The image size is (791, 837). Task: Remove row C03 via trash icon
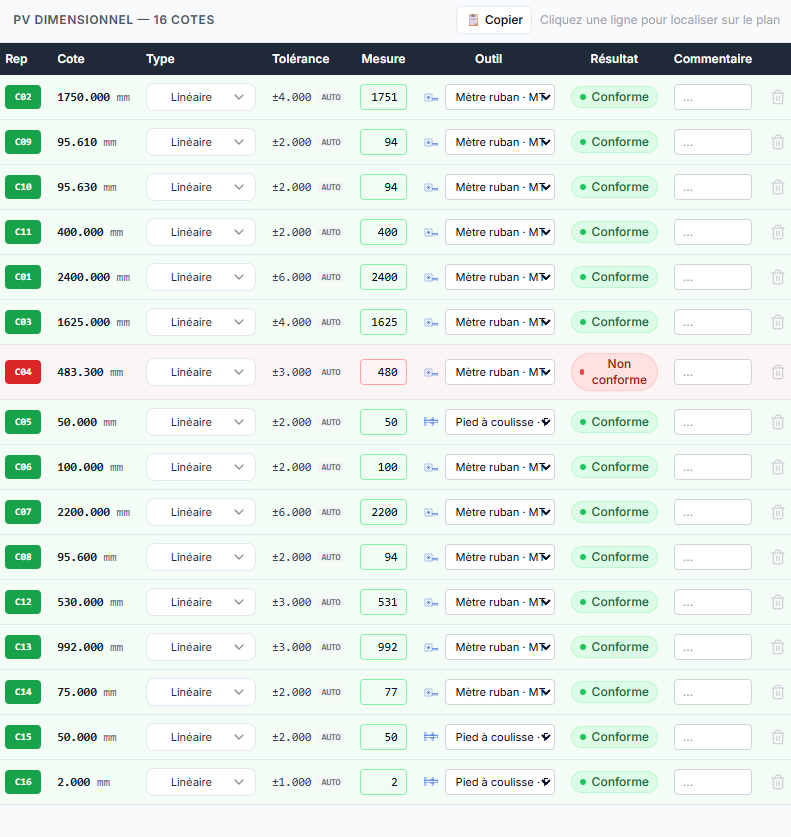(778, 322)
